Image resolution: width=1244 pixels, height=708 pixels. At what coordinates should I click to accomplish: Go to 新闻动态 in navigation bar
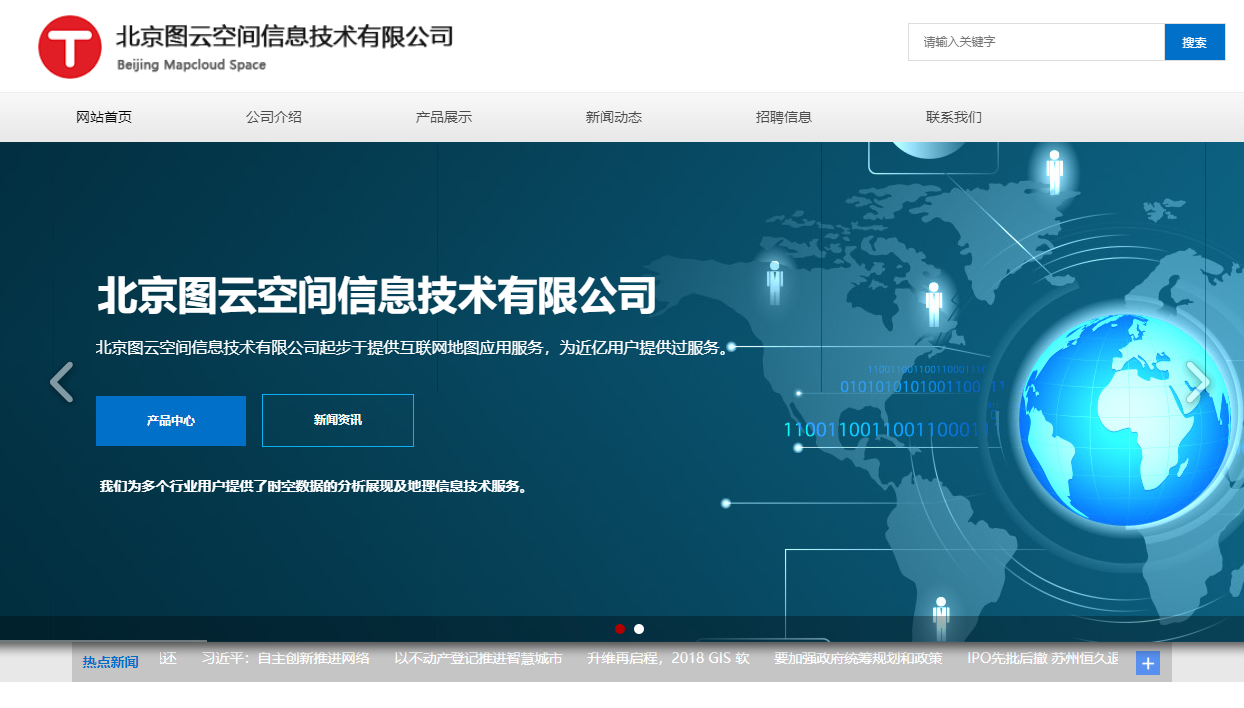point(614,117)
